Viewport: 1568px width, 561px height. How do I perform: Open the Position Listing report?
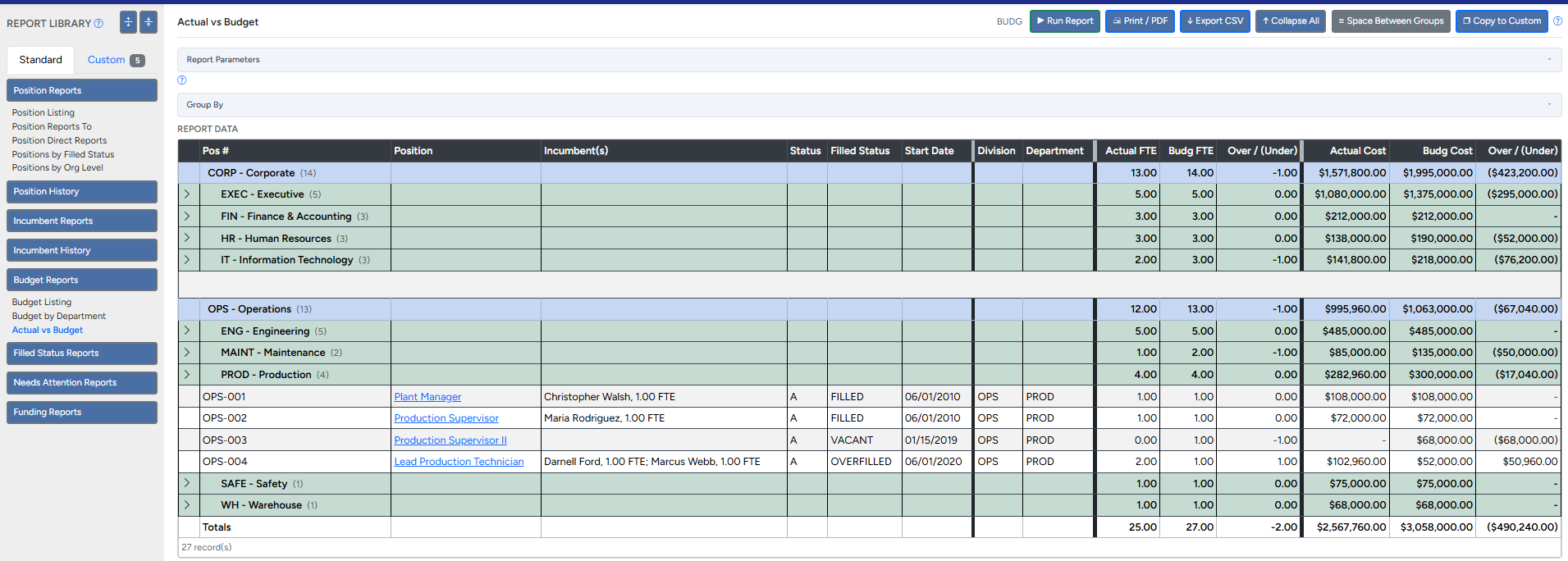click(43, 113)
